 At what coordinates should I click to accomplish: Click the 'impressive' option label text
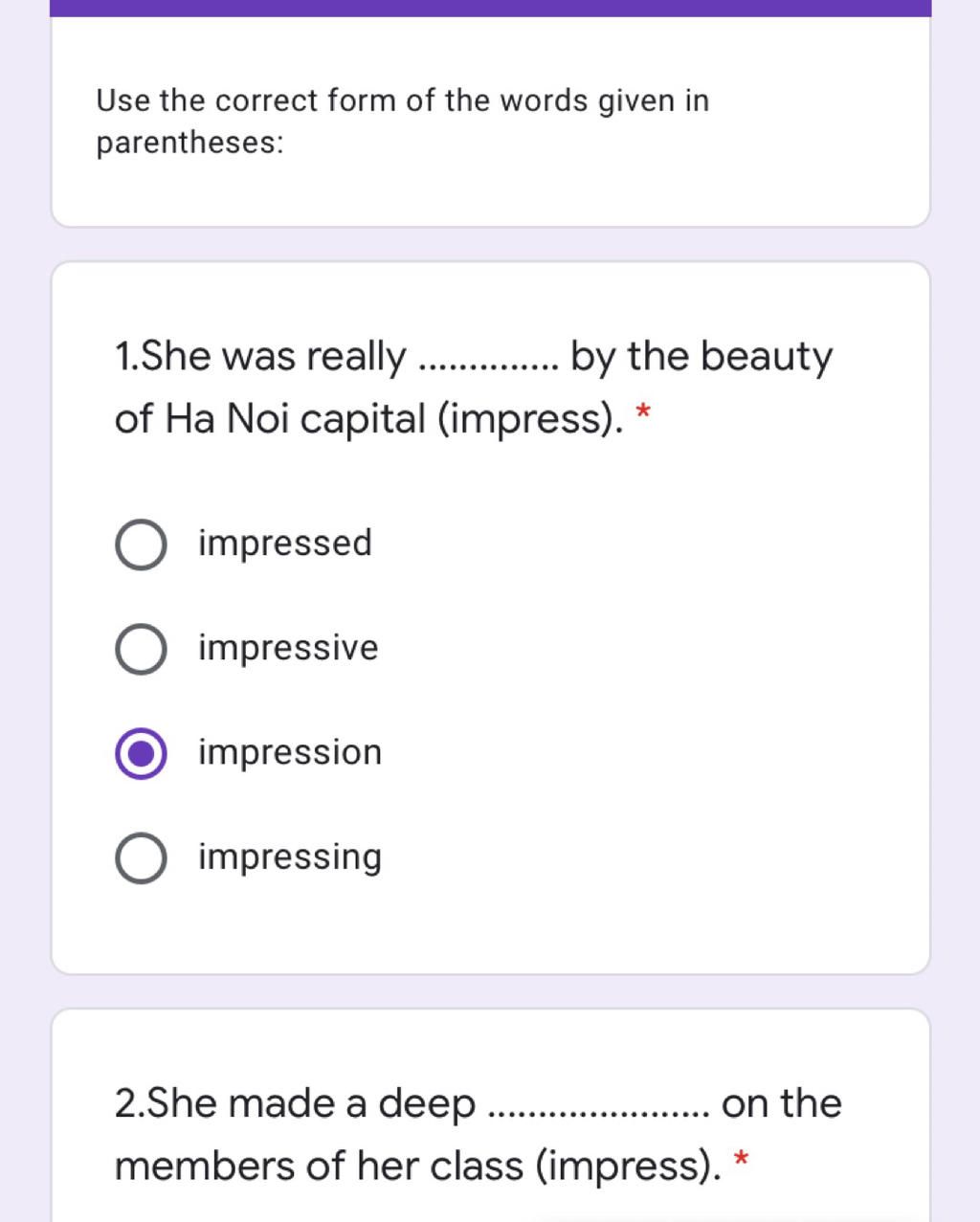(288, 648)
